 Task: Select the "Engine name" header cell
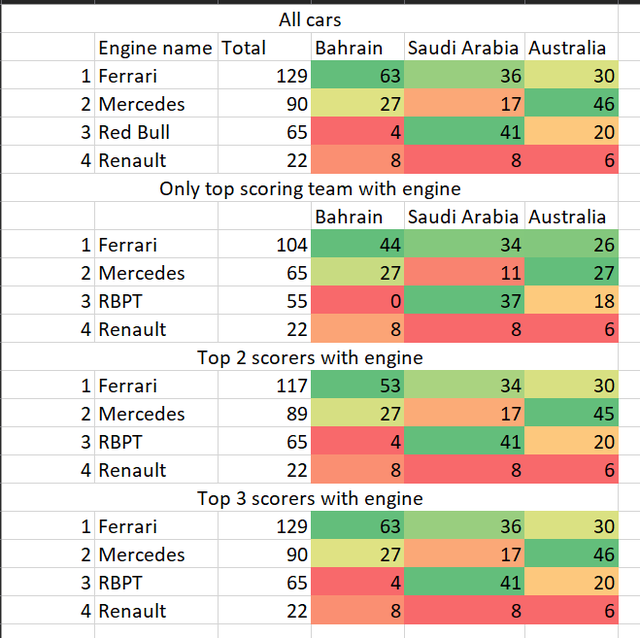(155, 48)
